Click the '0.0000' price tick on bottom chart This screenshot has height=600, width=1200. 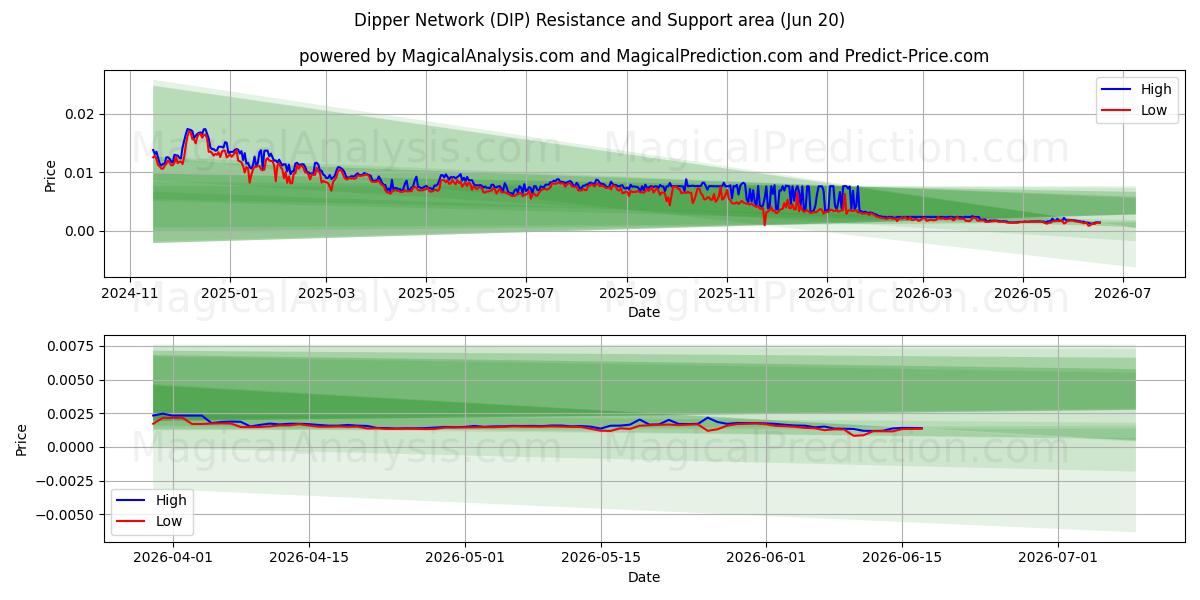73,447
